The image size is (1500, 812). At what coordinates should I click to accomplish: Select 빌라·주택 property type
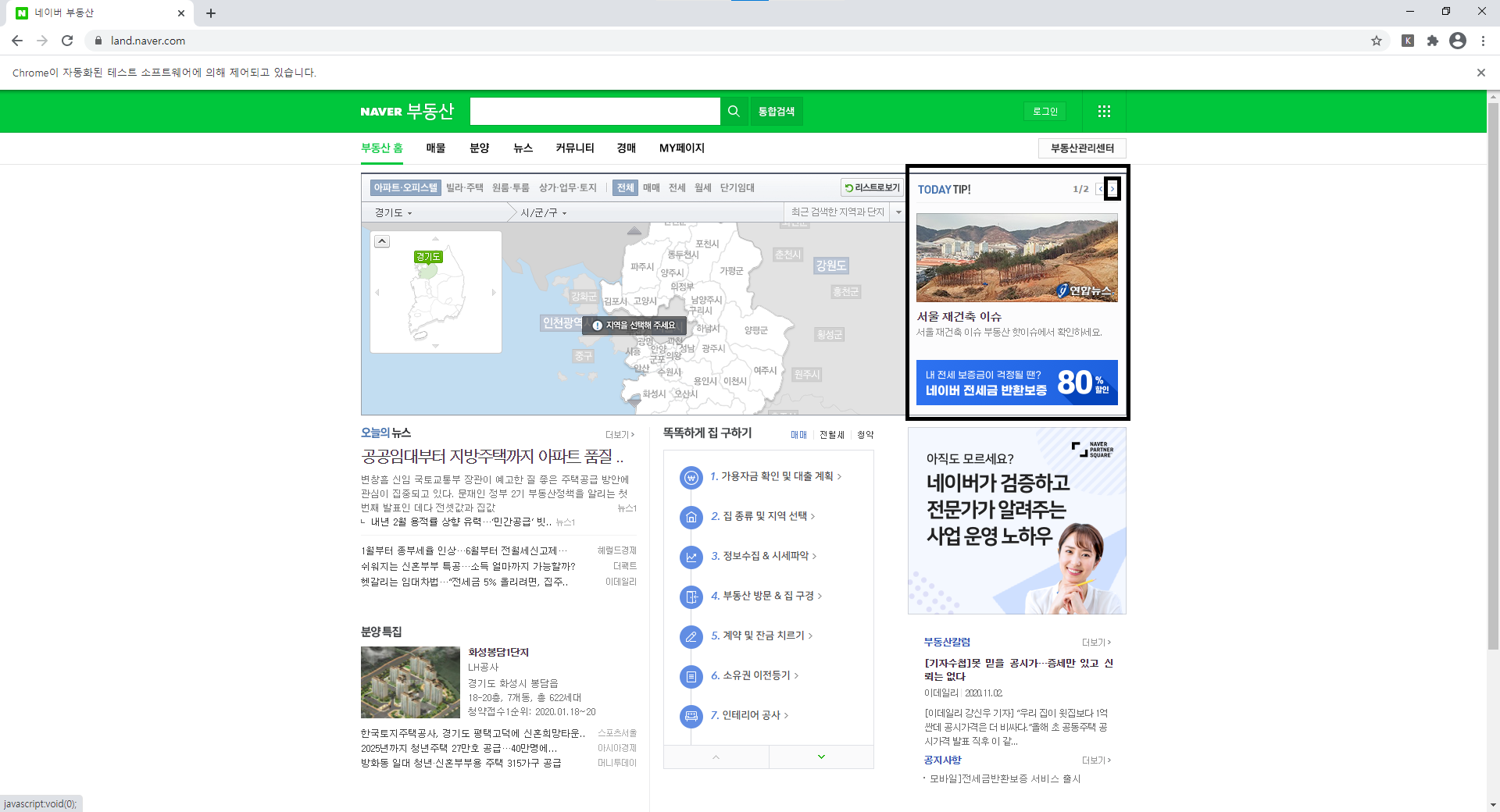coord(465,187)
